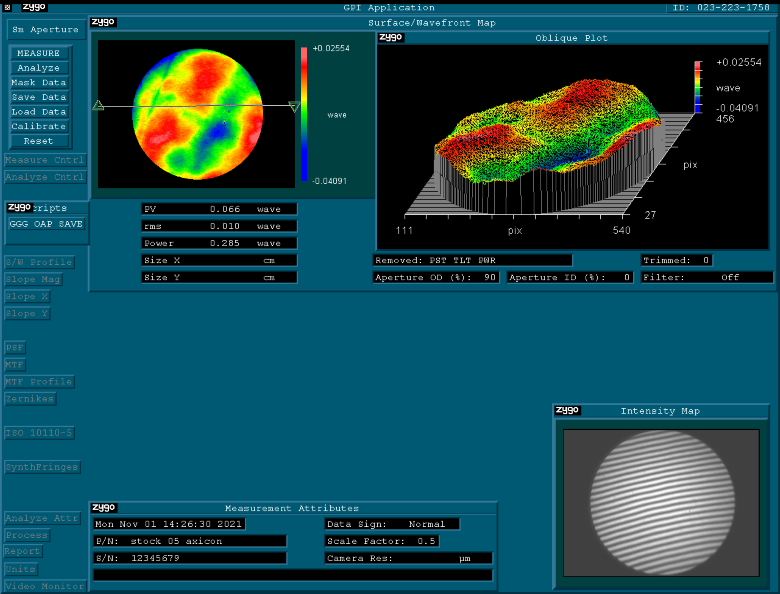Click zygo logo of Surface/Wavefront Map window

103,22
